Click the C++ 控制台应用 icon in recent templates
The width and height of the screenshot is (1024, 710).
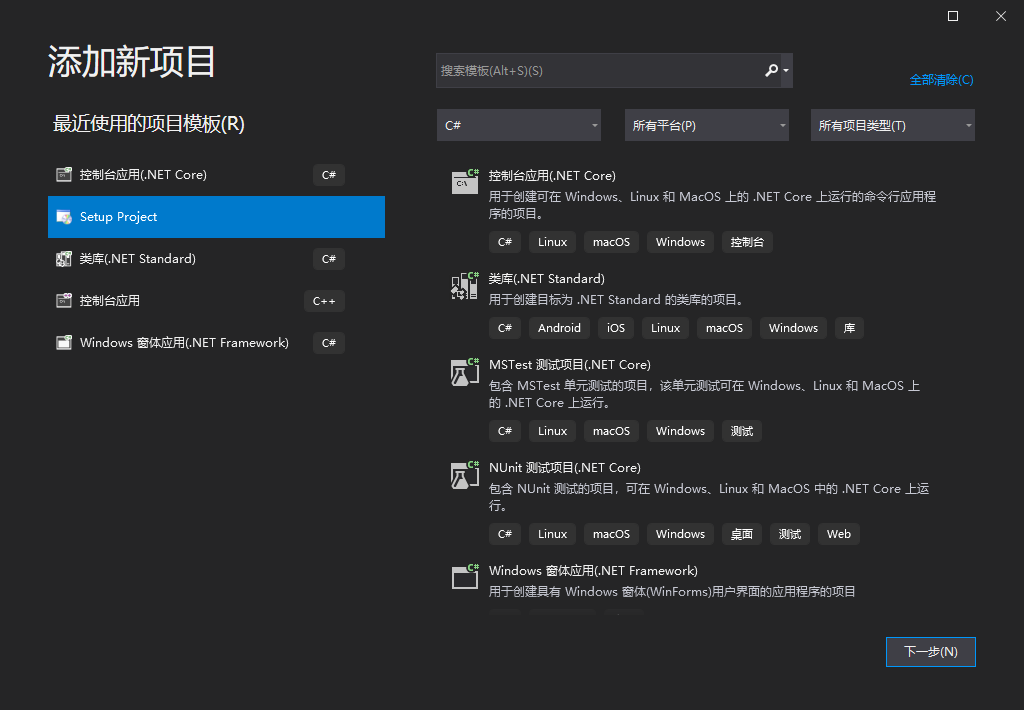point(63,301)
